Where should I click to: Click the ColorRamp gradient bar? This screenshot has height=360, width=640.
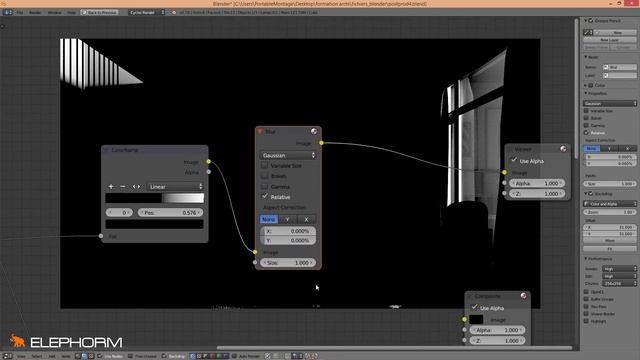pos(155,198)
